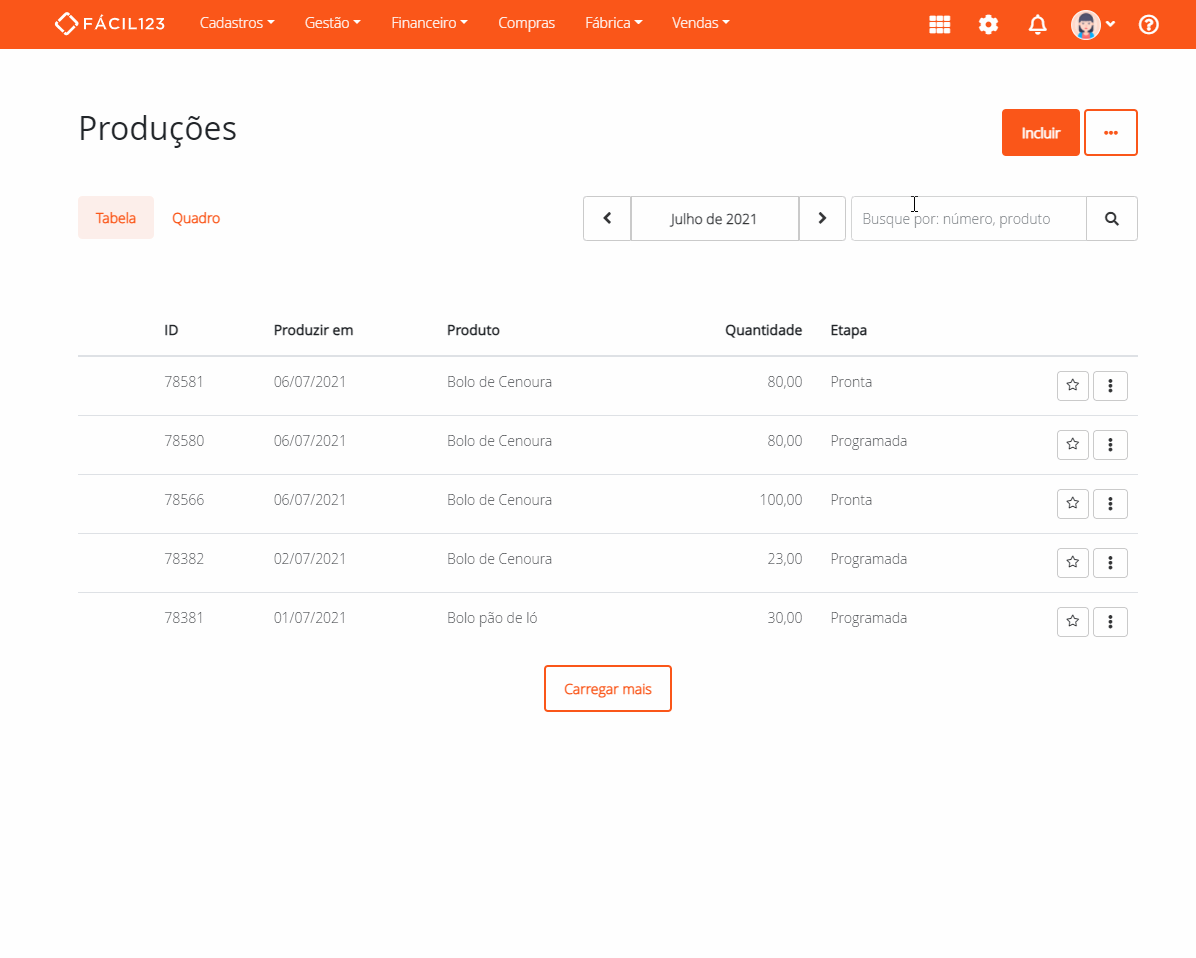
Task: Expand the Cadastros menu
Action: point(237,23)
